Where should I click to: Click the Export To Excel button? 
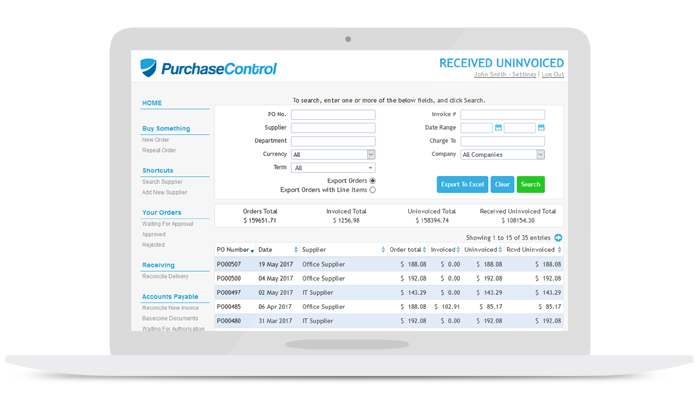tap(462, 184)
